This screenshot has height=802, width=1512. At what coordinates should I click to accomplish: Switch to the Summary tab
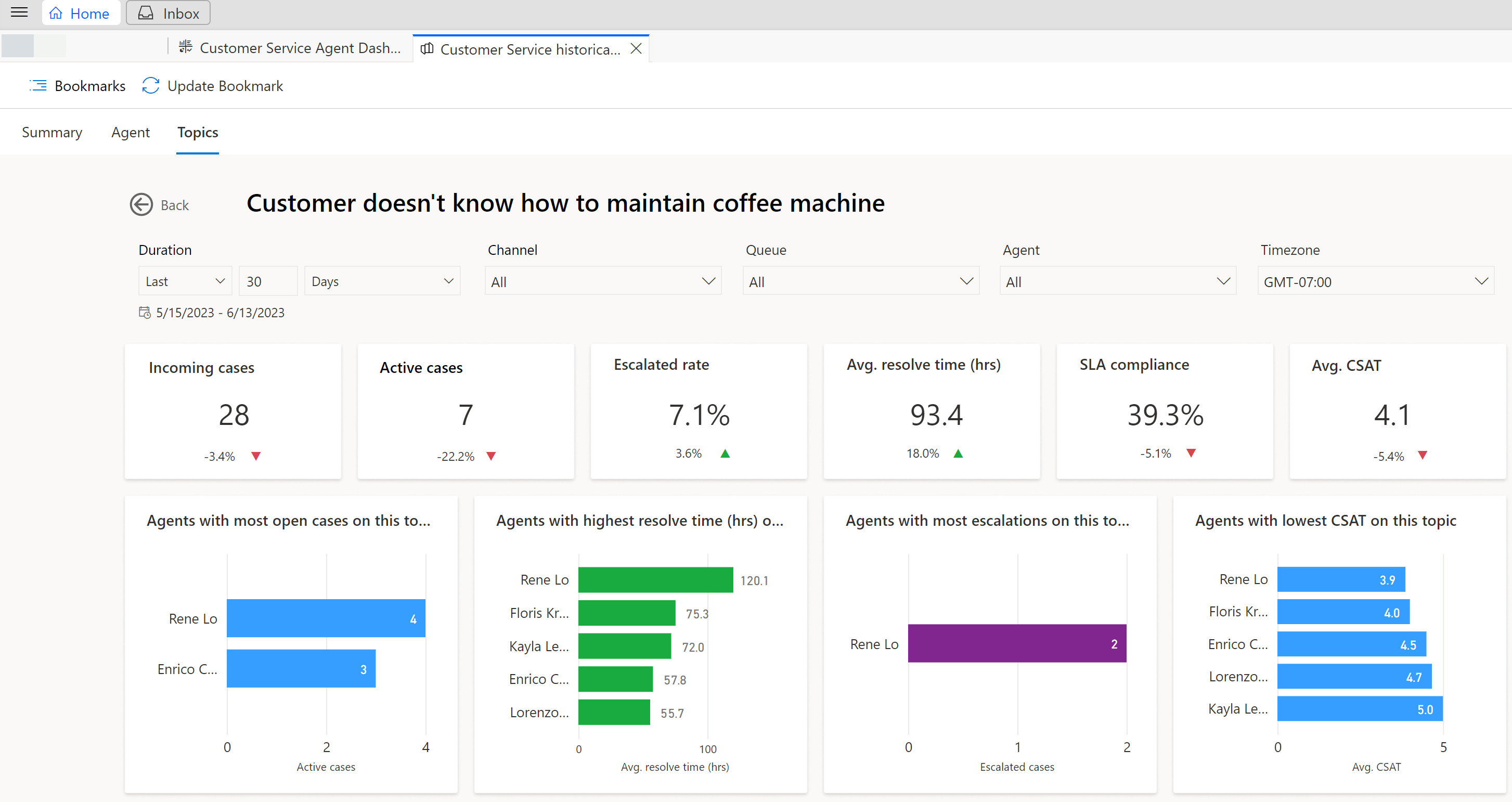coord(52,131)
